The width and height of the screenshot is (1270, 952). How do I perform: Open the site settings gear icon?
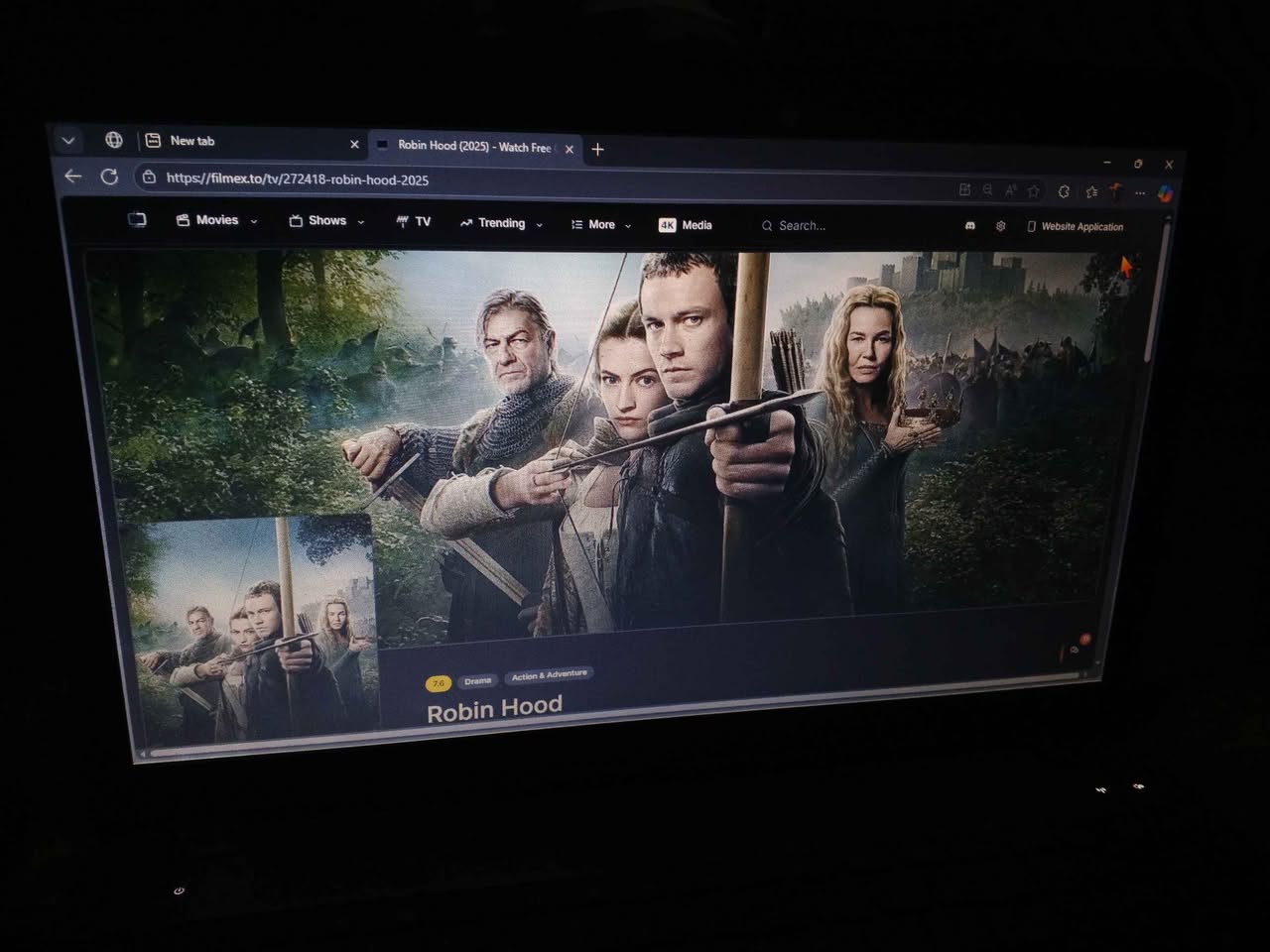click(x=1000, y=226)
